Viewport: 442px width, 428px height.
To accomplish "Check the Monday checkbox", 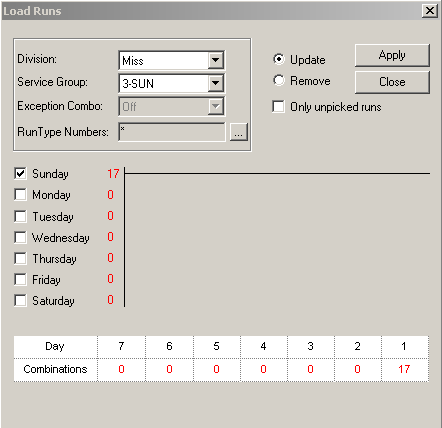I will pos(20,195).
